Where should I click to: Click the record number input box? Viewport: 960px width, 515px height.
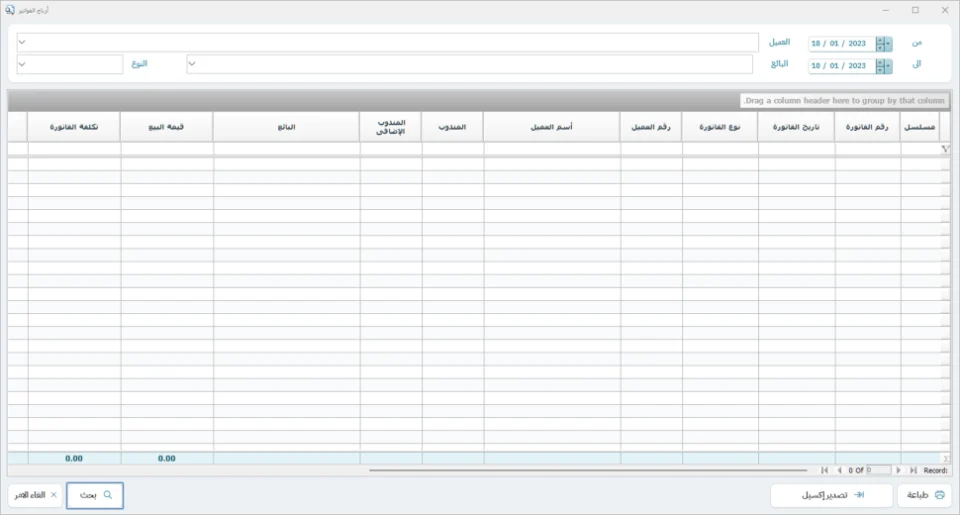tap(879, 470)
